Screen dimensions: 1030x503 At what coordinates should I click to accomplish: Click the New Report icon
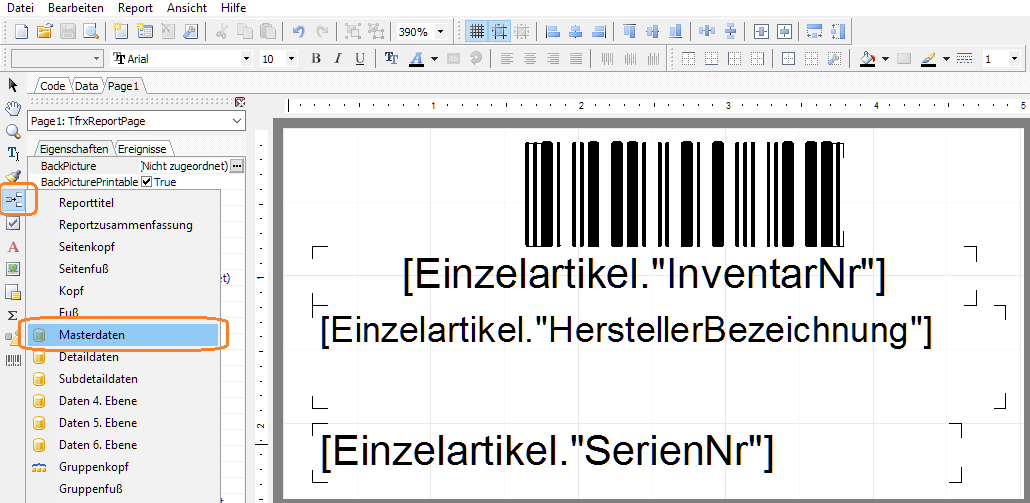coord(22,31)
